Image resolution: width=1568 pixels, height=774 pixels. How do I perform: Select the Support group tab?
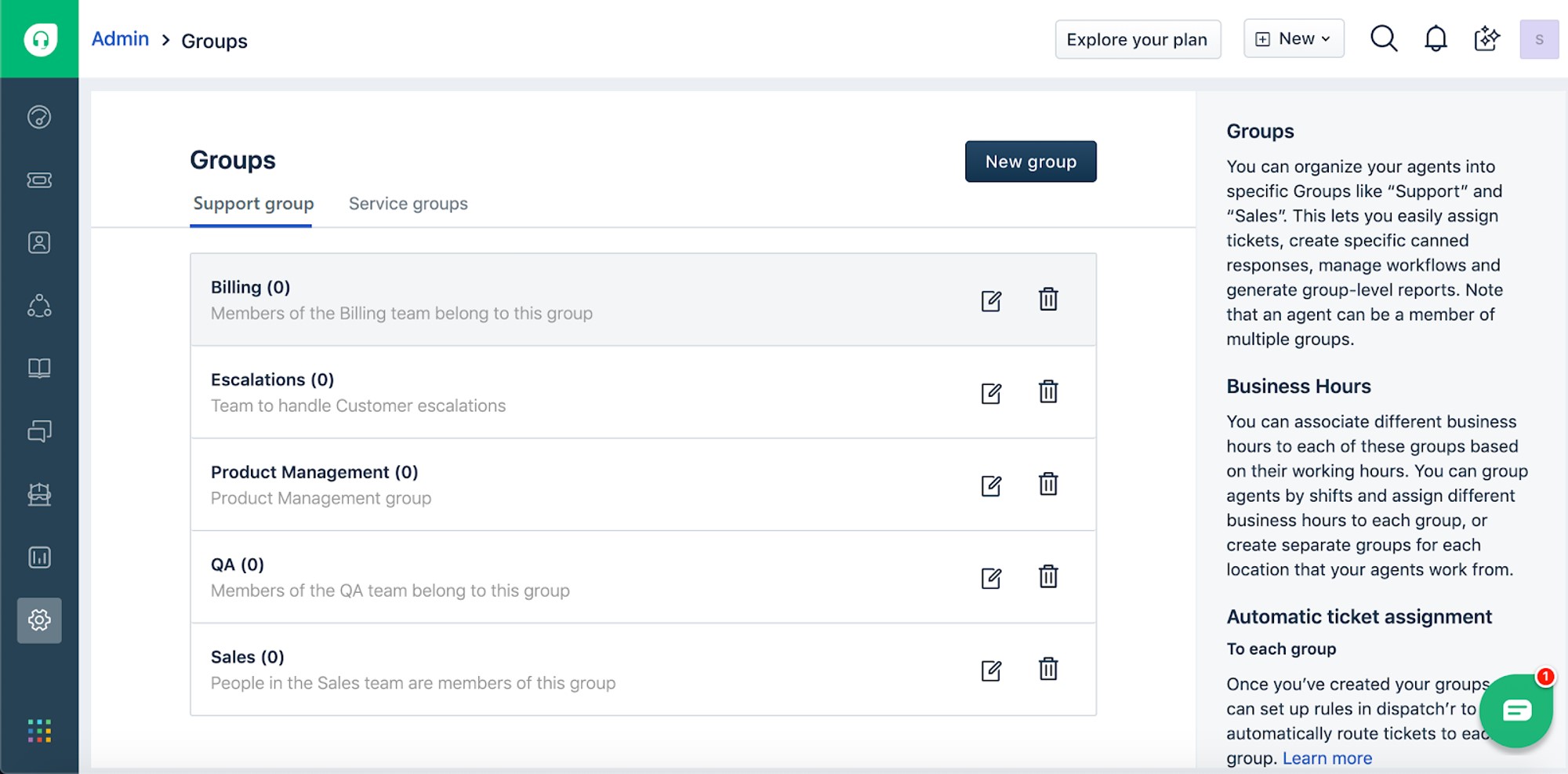pos(253,204)
